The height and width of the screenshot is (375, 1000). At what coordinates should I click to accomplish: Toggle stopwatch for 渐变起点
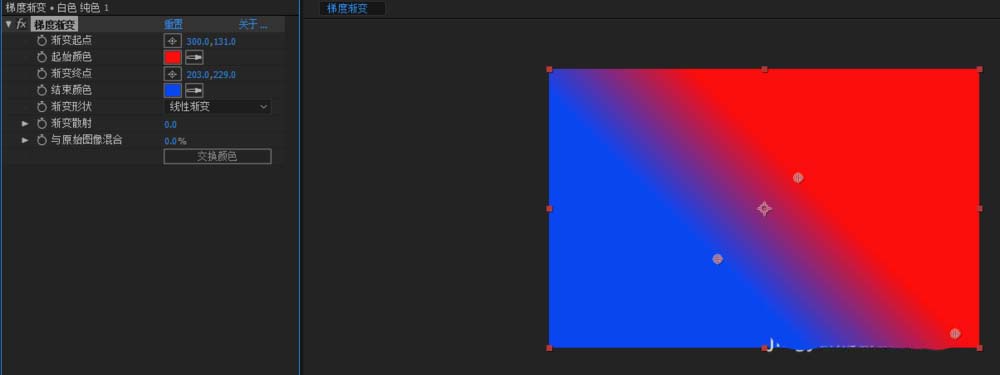42,41
